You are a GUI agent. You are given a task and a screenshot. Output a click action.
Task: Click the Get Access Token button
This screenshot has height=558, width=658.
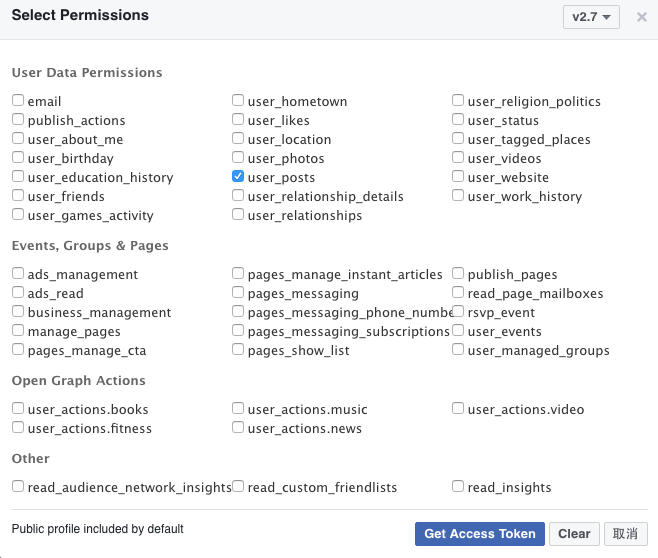(480, 534)
